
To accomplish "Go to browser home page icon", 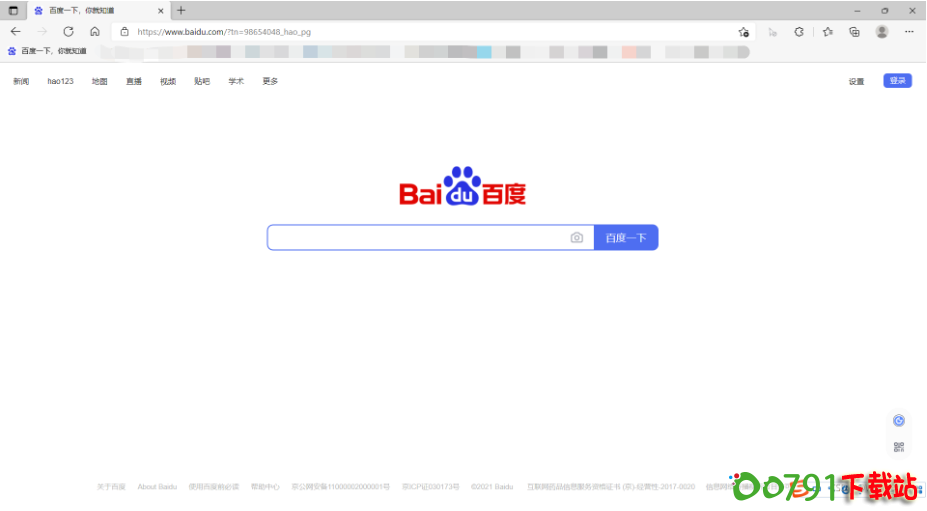I will [95, 31].
